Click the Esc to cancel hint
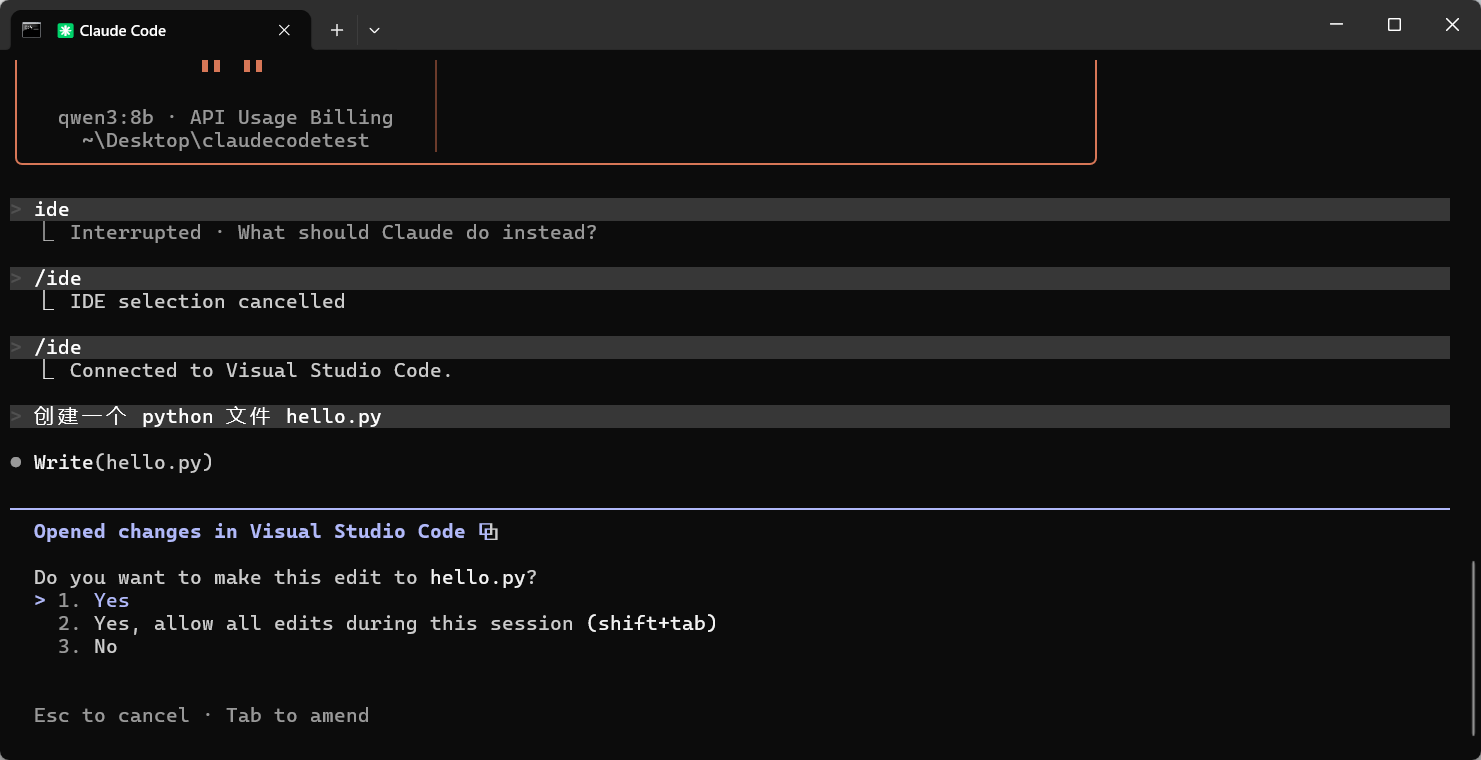 111,715
